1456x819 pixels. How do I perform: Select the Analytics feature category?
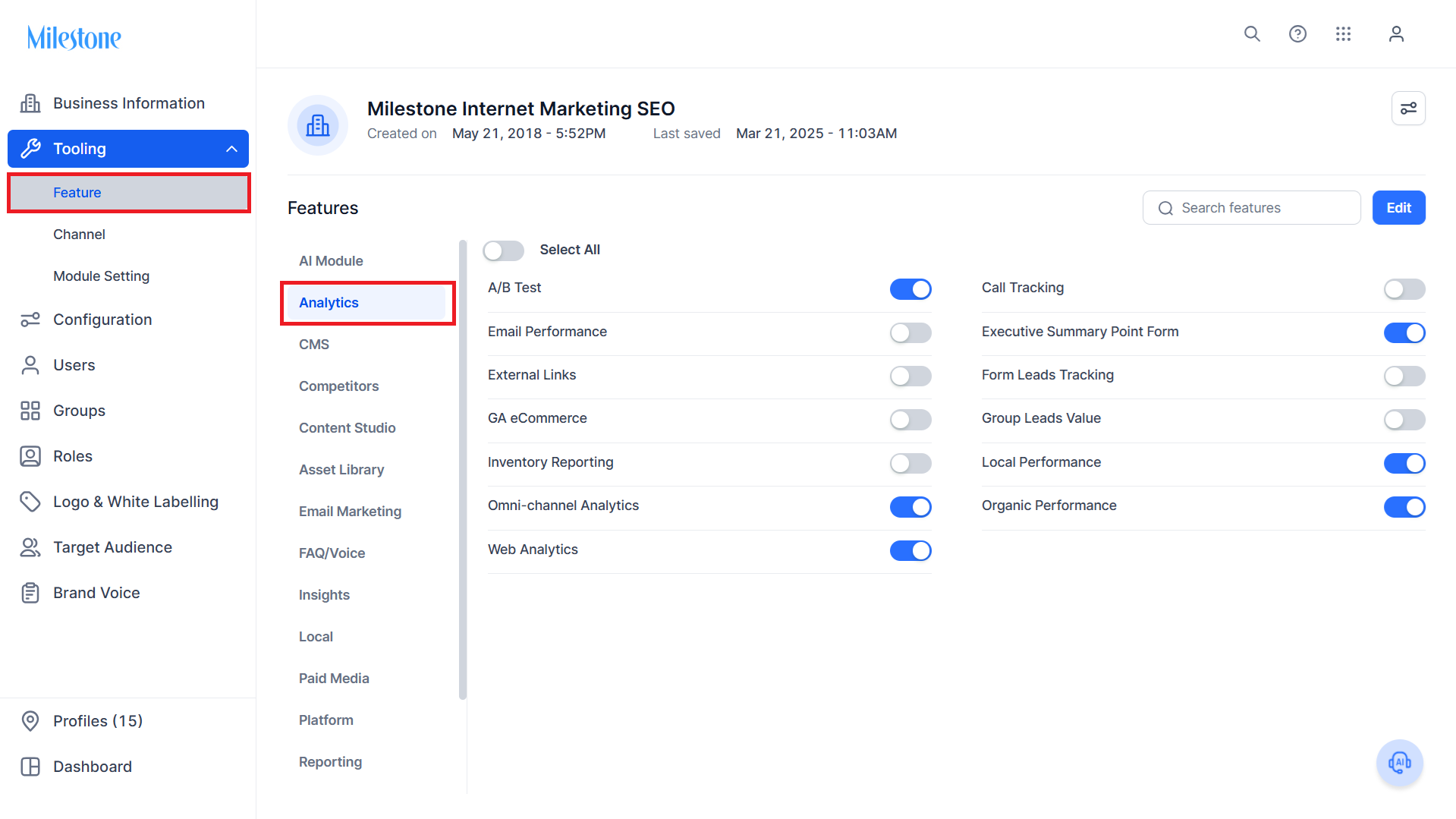pyautogui.click(x=366, y=303)
